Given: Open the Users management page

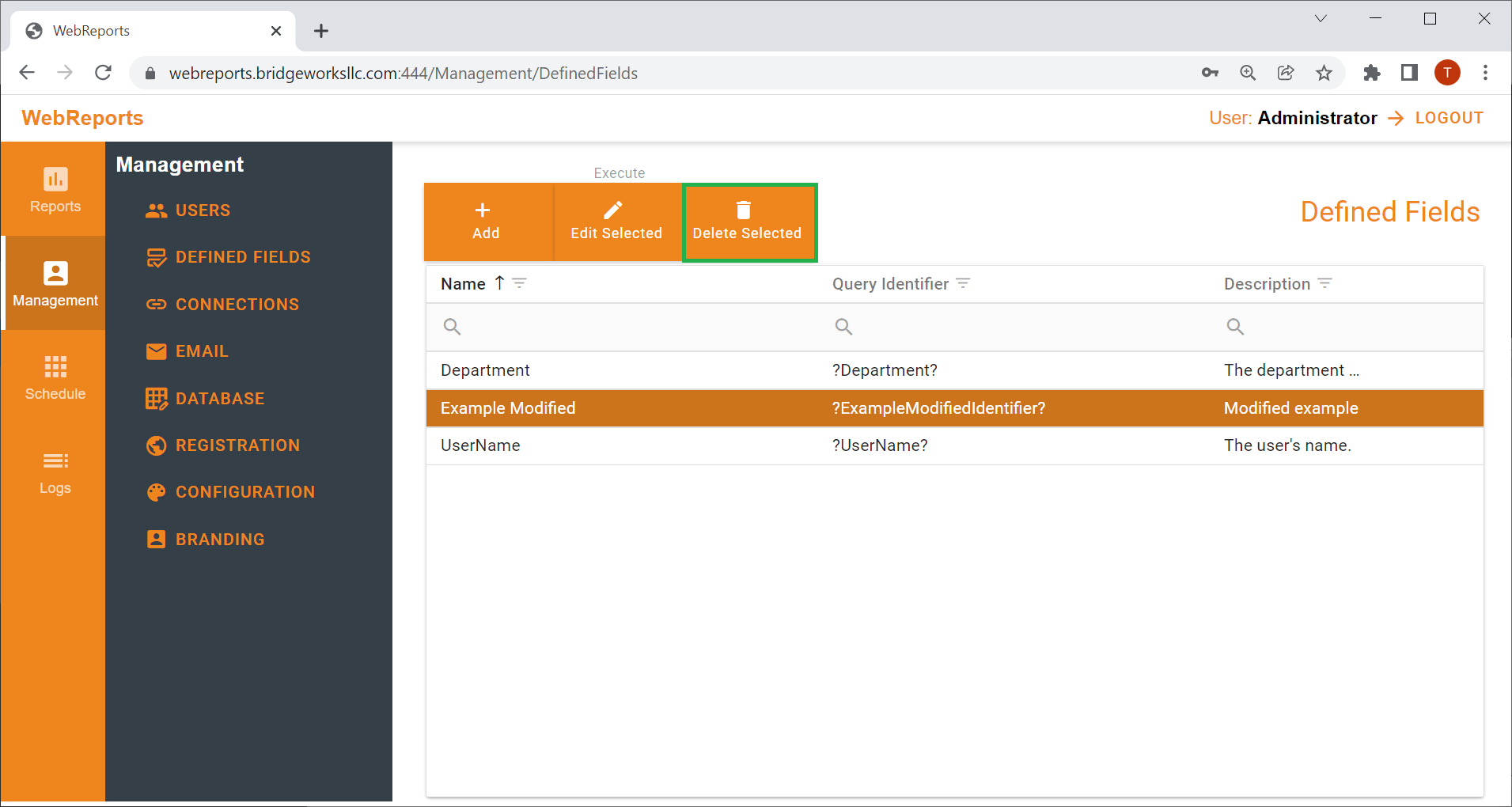Looking at the screenshot, I should click(189, 210).
